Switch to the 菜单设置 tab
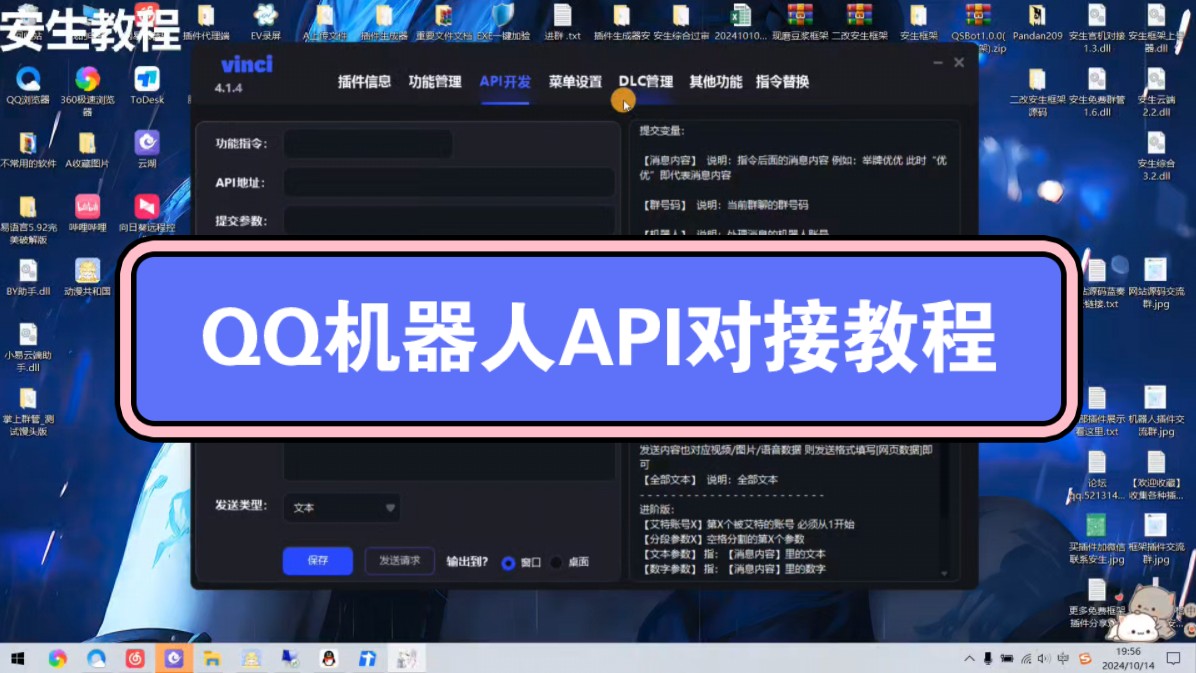The width and height of the screenshot is (1196, 673). pyautogui.click(x=576, y=81)
